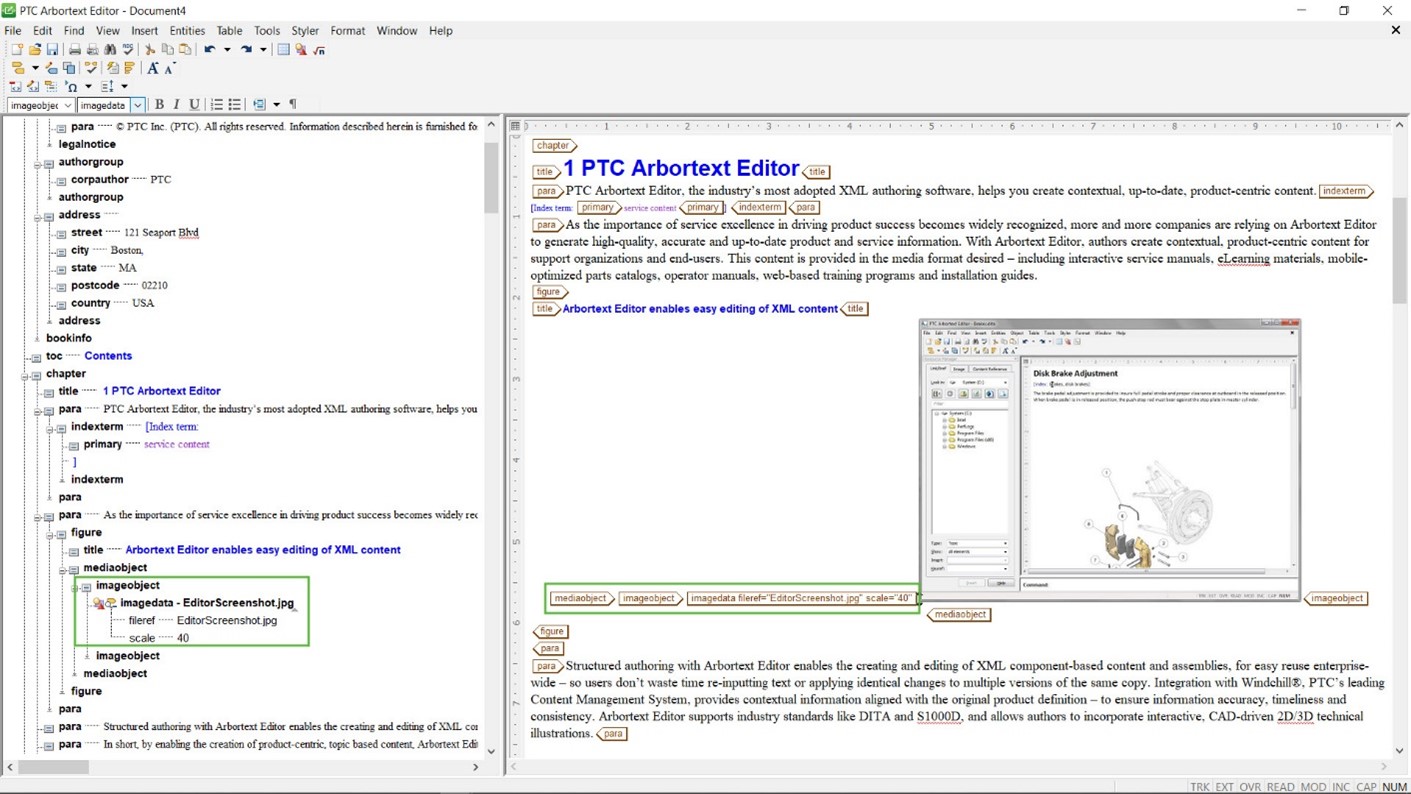
Task: Collapse the mediaobject node in the tree
Action: click(x=62, y=568)
